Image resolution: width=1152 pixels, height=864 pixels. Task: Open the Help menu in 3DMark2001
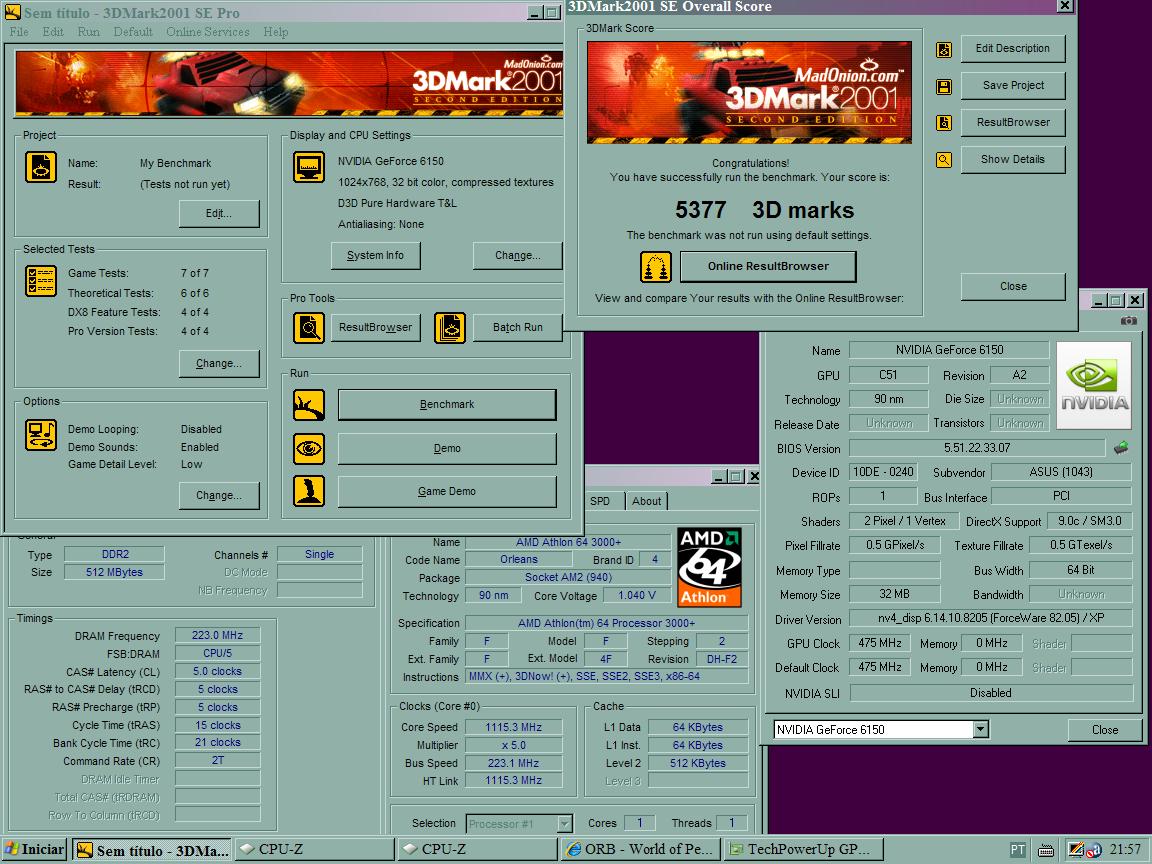tap(276, 32)
